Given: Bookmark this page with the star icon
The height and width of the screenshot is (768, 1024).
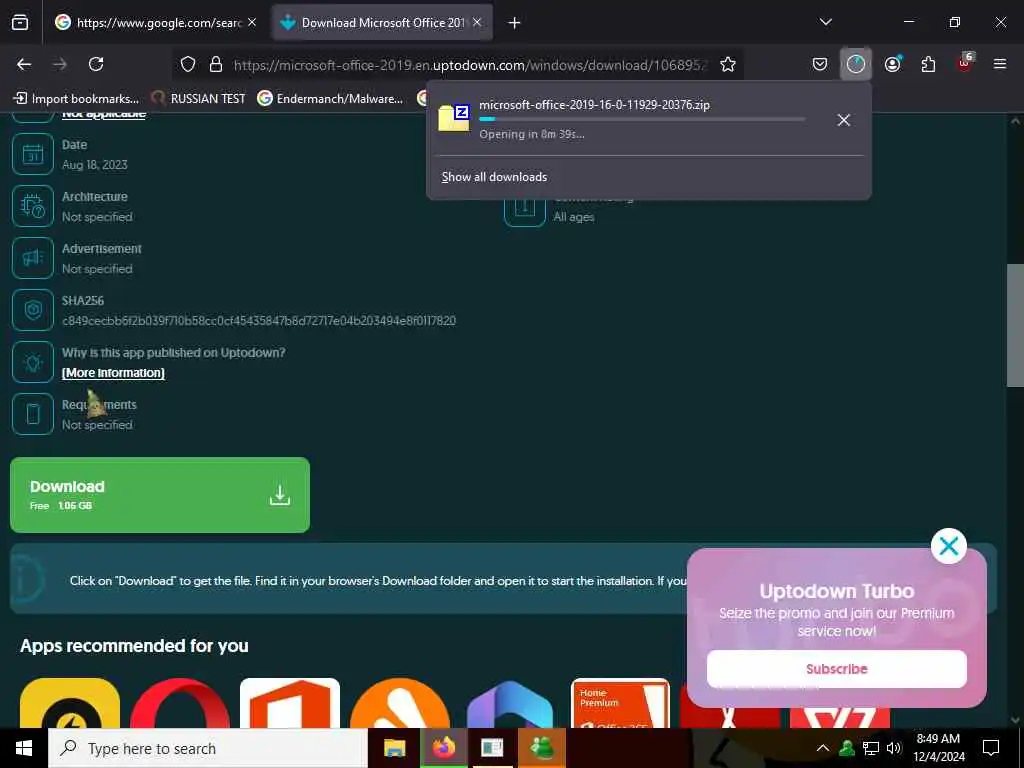Looking at the screenshot, I should click(x=728, y=64).
